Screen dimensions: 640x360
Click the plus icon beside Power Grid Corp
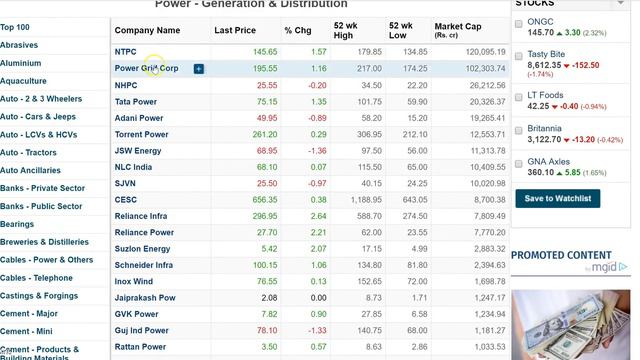(199, 69)
